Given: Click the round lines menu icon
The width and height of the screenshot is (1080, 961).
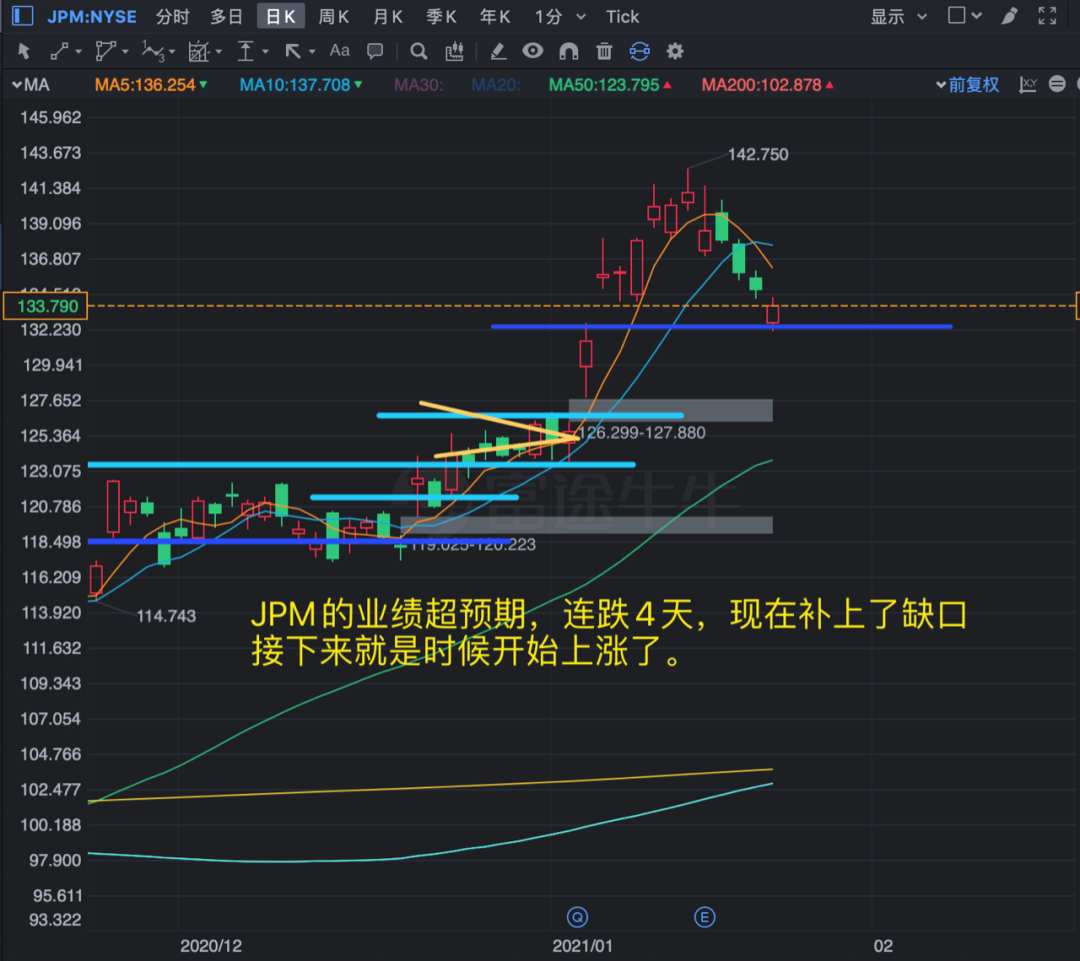Looking at the screenshot, I should coord(1057,84).
